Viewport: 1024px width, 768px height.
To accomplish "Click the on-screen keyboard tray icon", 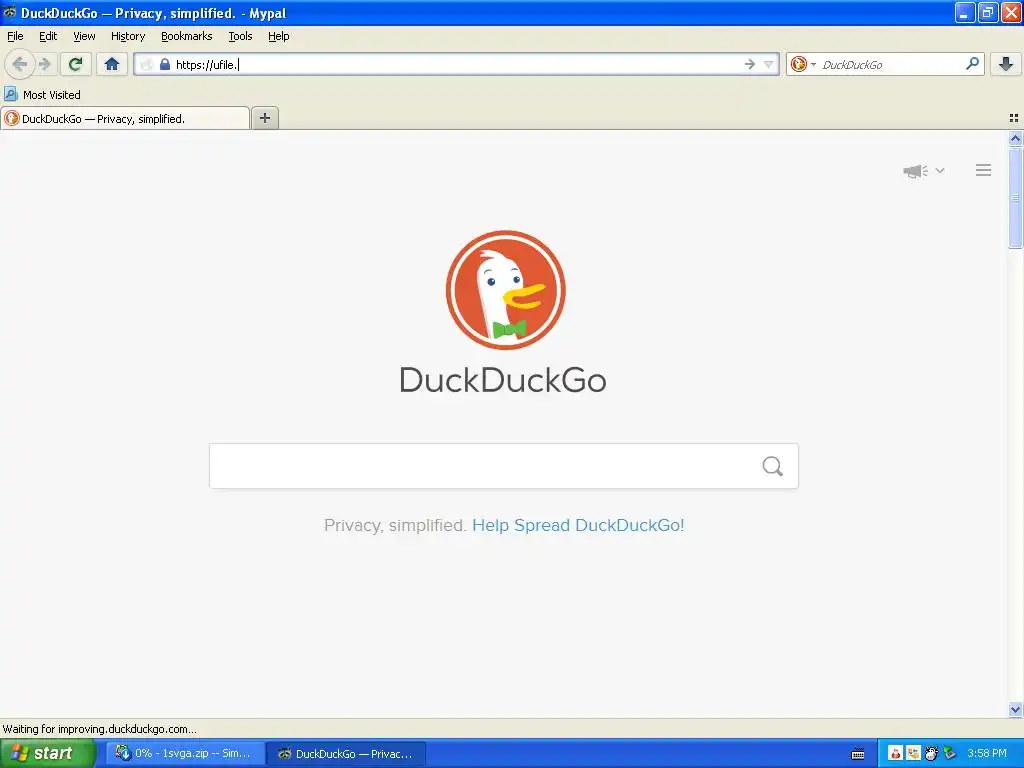I will [x=858, y=754].
